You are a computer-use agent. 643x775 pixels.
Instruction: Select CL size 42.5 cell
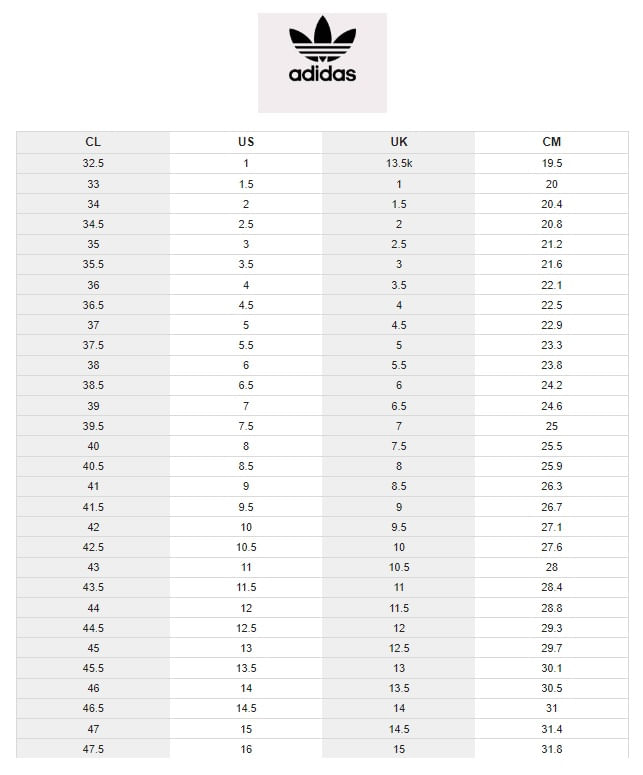tap(93, 547)
